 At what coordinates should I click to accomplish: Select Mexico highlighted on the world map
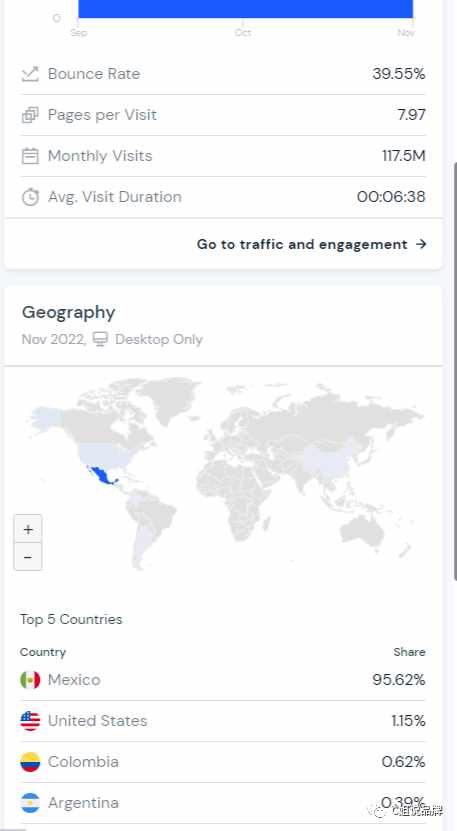(x=102, y=475)
